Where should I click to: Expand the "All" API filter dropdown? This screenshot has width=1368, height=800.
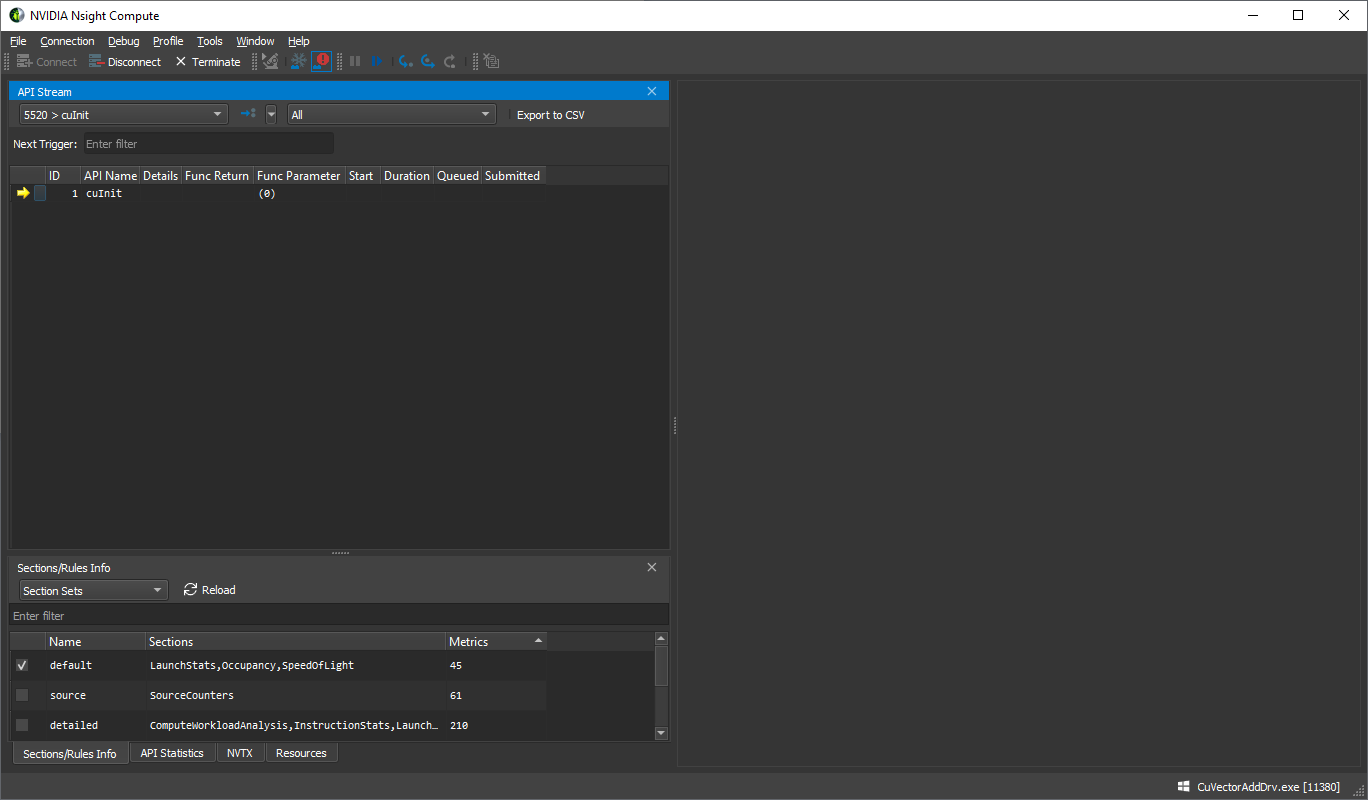(x=391, y=115)
